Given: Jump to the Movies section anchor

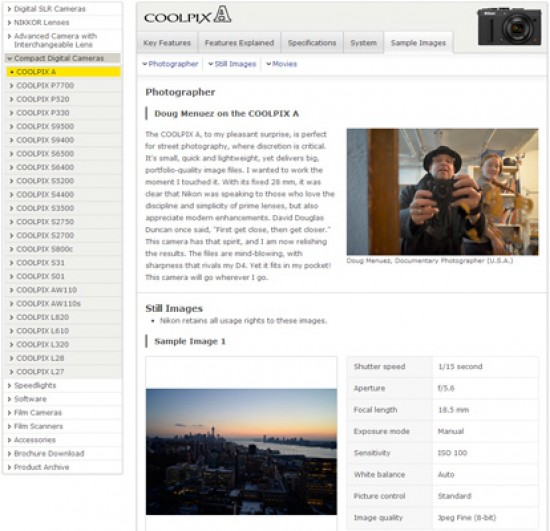Looking at the screenshot, I should (x=282, y=64).
